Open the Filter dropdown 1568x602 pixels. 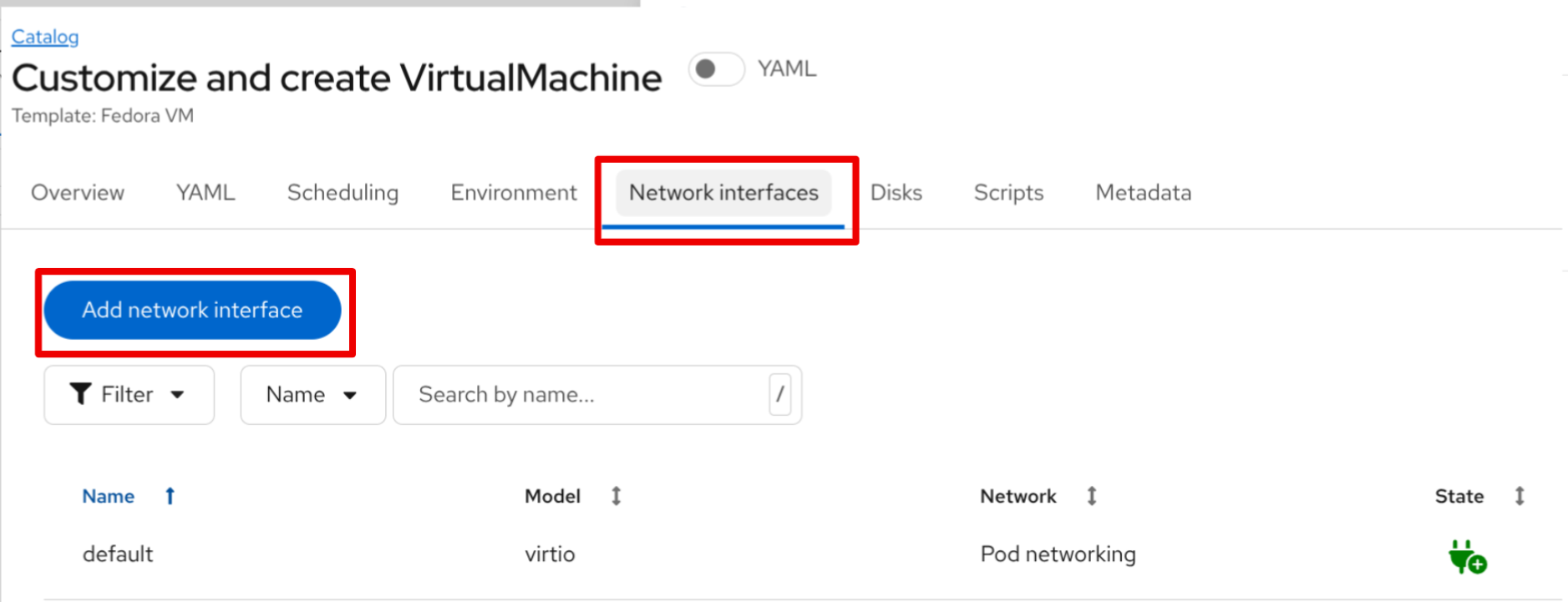click(129, 394)
